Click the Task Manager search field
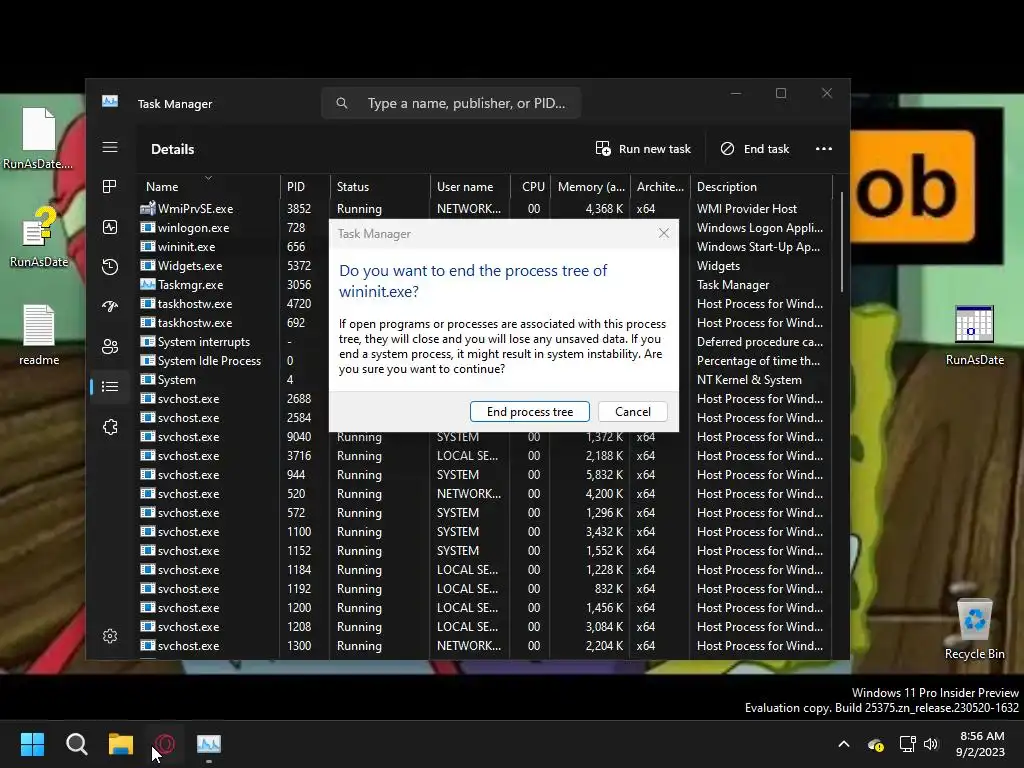Image resolution: width=1024 pixels, height=768 pixels. (451, 103)
